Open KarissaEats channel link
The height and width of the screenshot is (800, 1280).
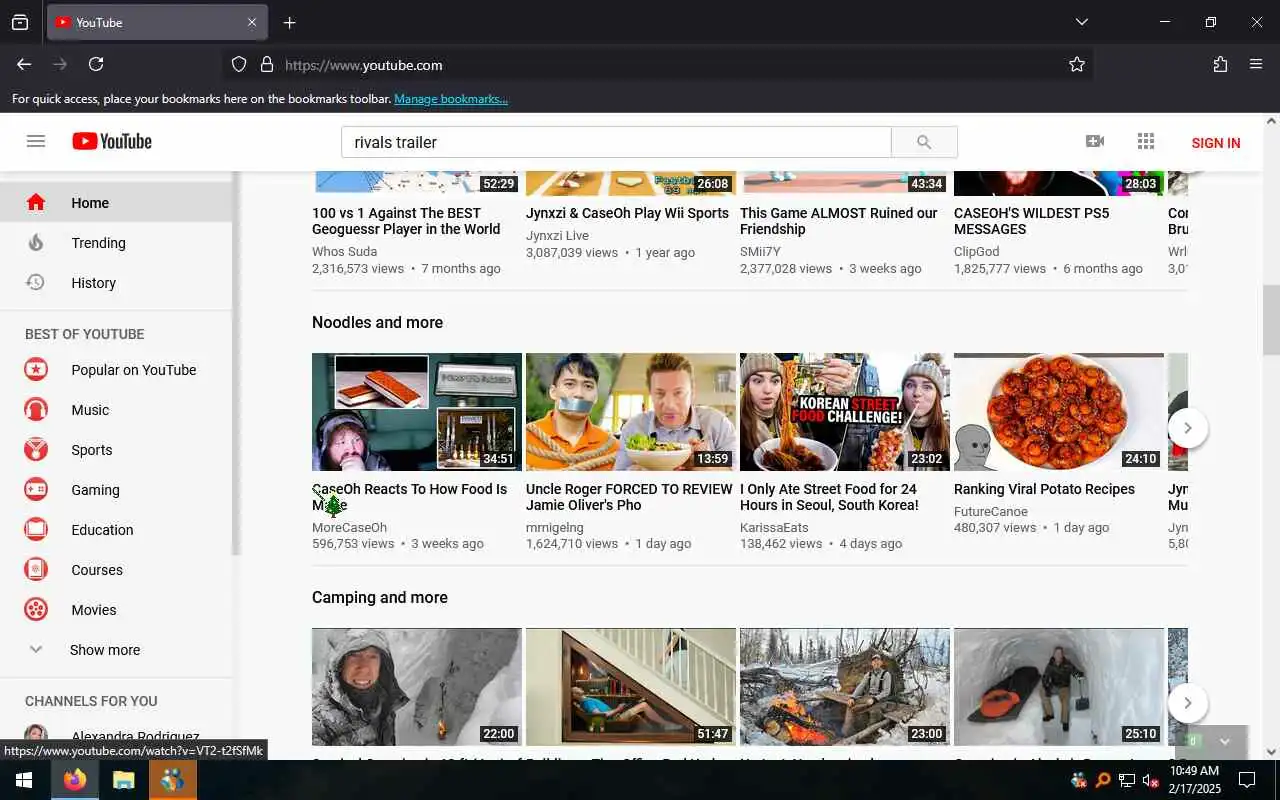pyautogui.click(x=774, y=528)
